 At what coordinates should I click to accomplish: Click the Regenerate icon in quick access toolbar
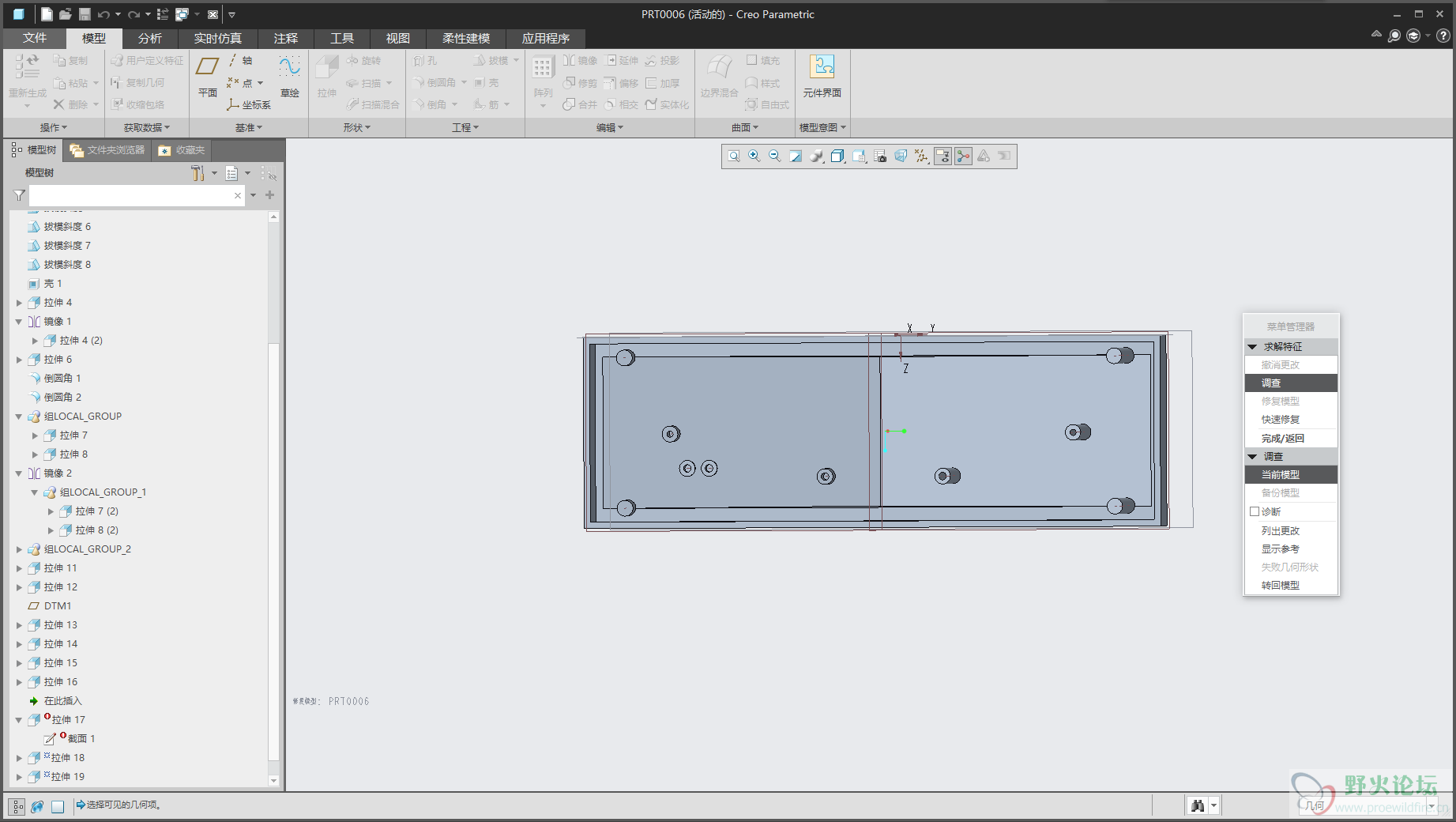pos(163,14)
